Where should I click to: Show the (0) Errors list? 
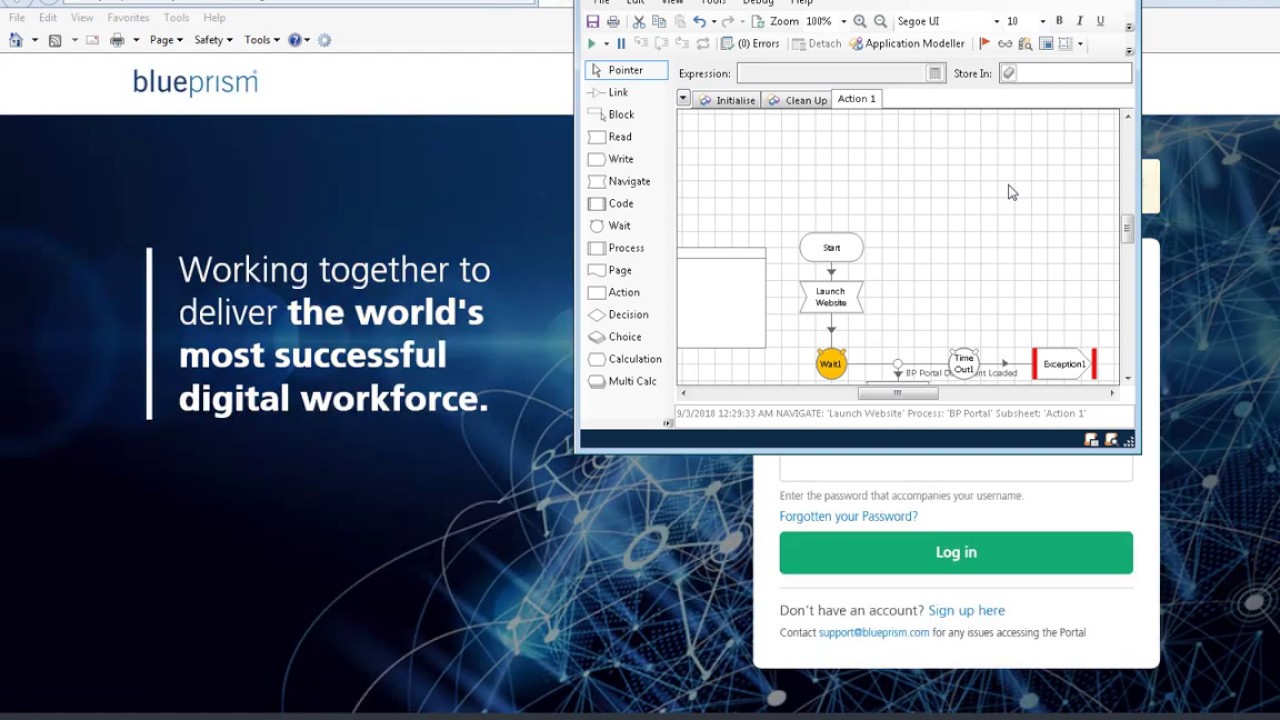750,44
